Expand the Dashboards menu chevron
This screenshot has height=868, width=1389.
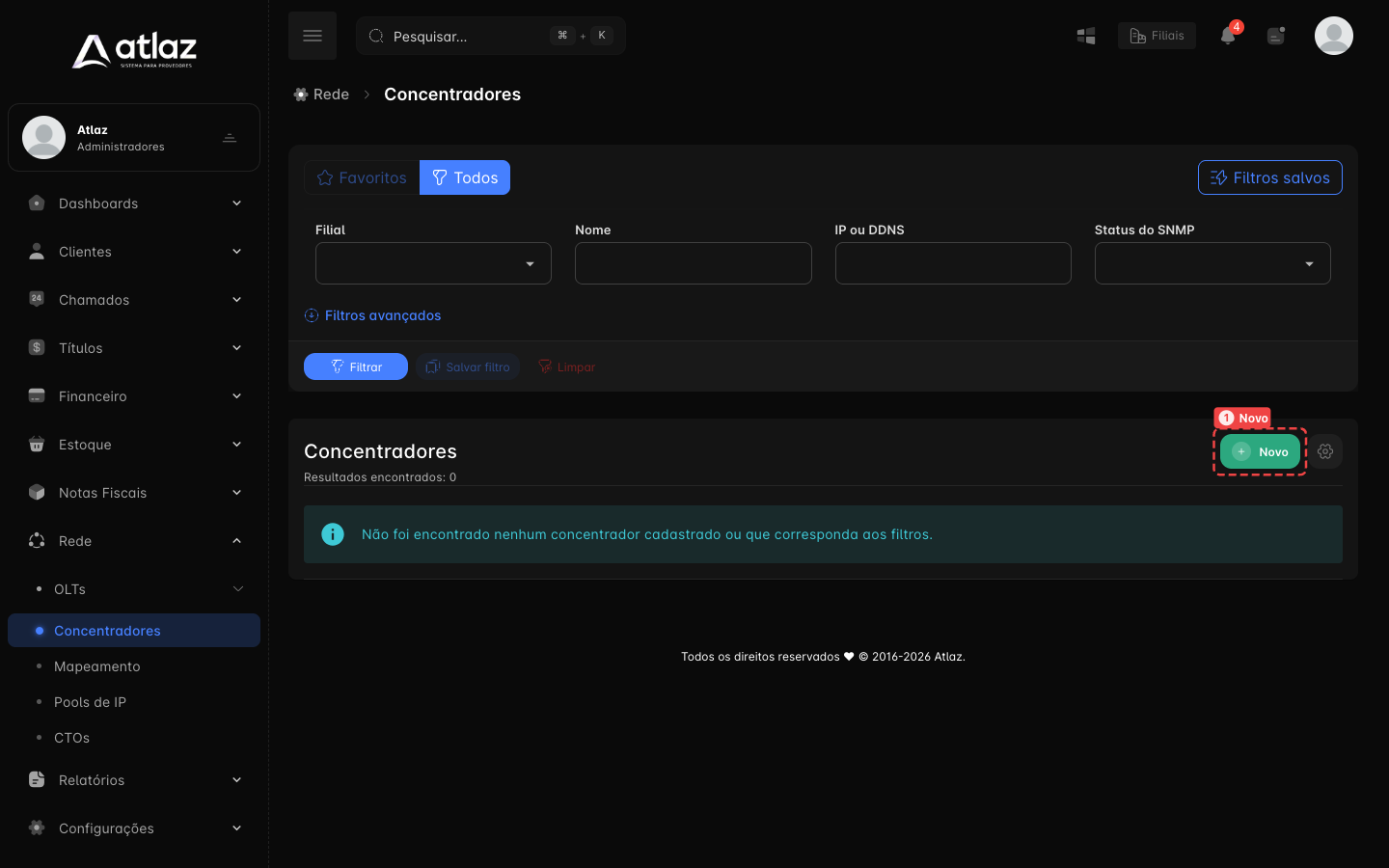[236, 203]
